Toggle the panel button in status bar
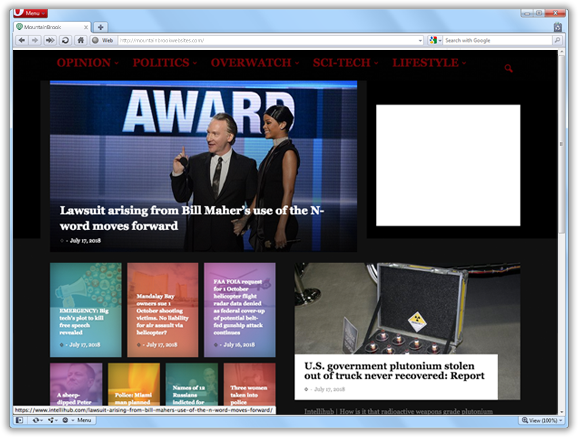The height and width of the screenshot is (437, 578). (19, 420)
